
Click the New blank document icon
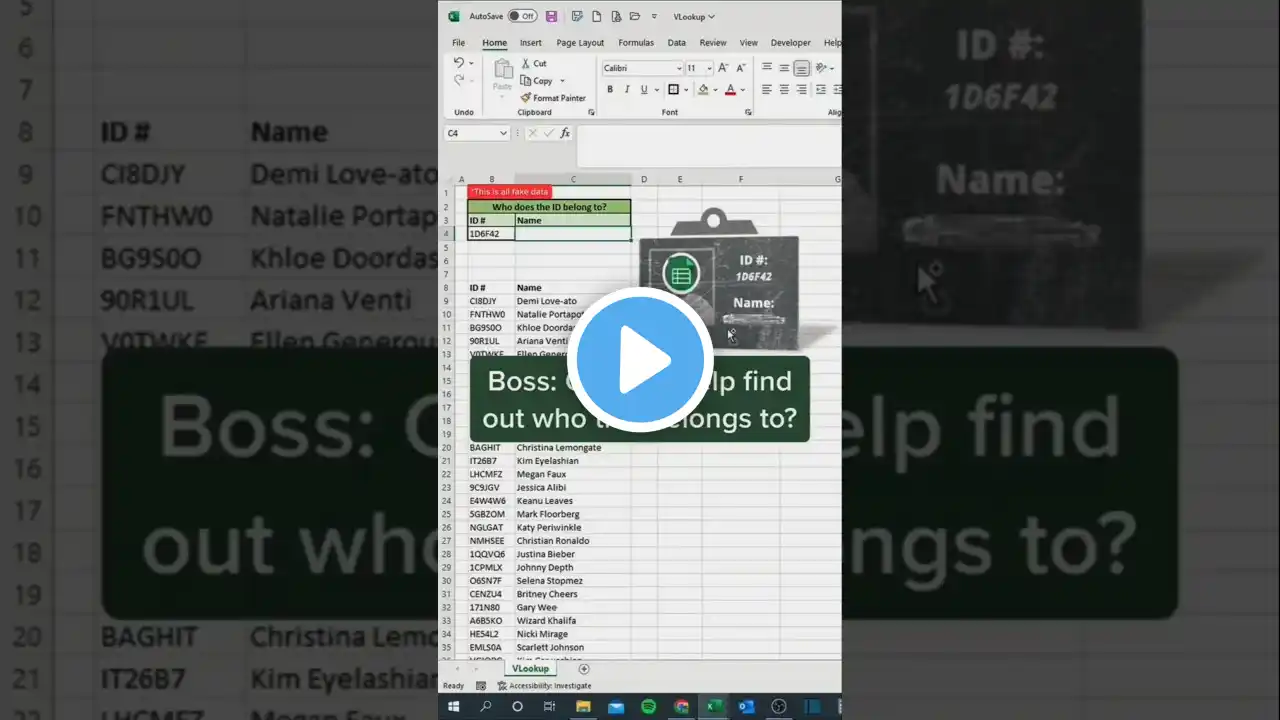pos(597,16)
